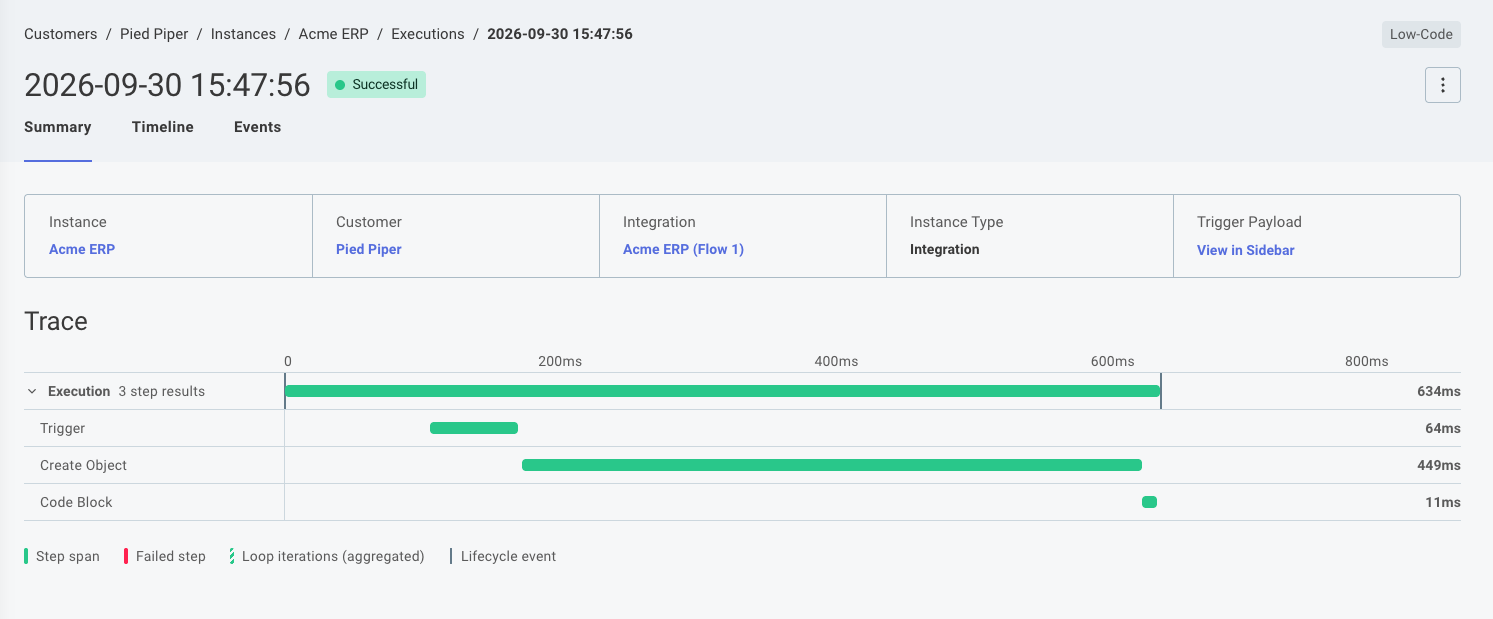Screen dimensions: 1493x619
Task: Click the Low-Code badge
Action: [1421, 34]
